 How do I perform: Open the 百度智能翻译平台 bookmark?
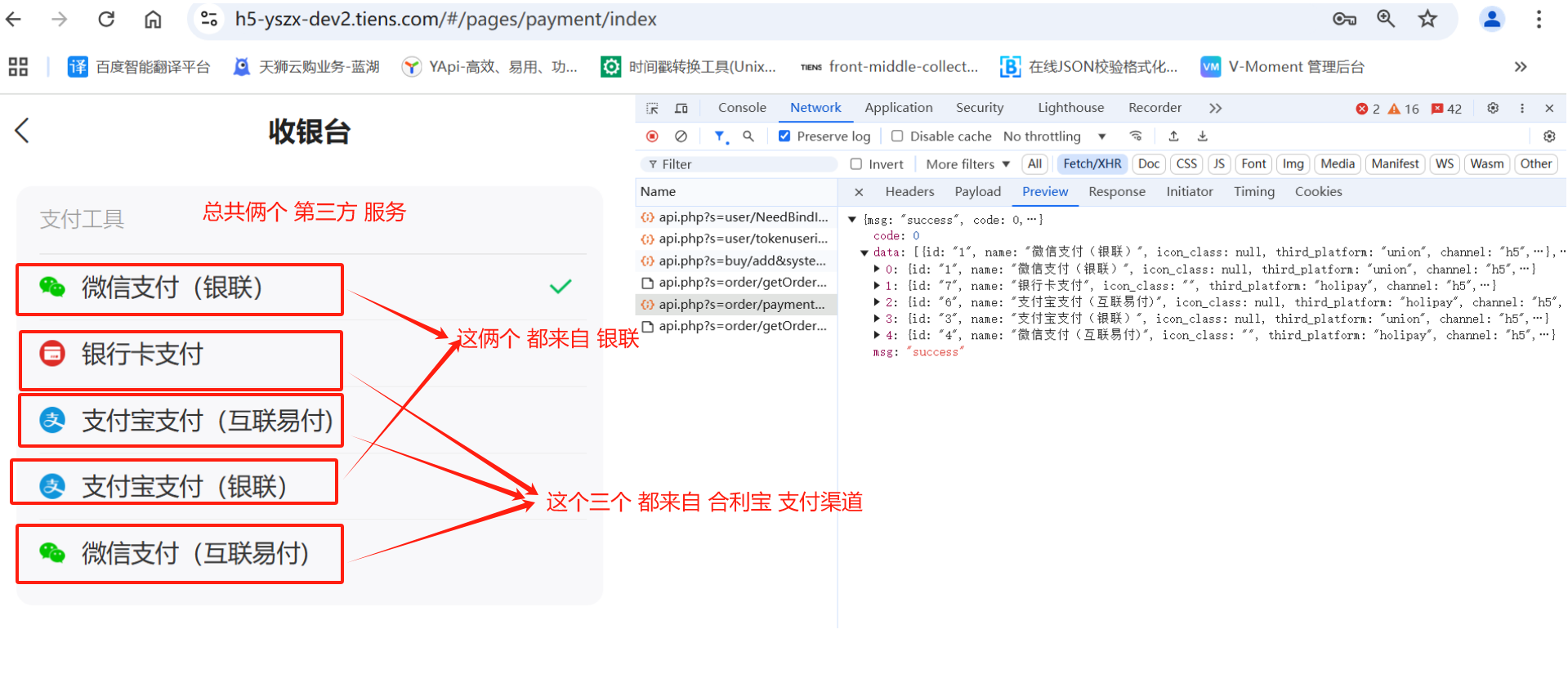139,67
